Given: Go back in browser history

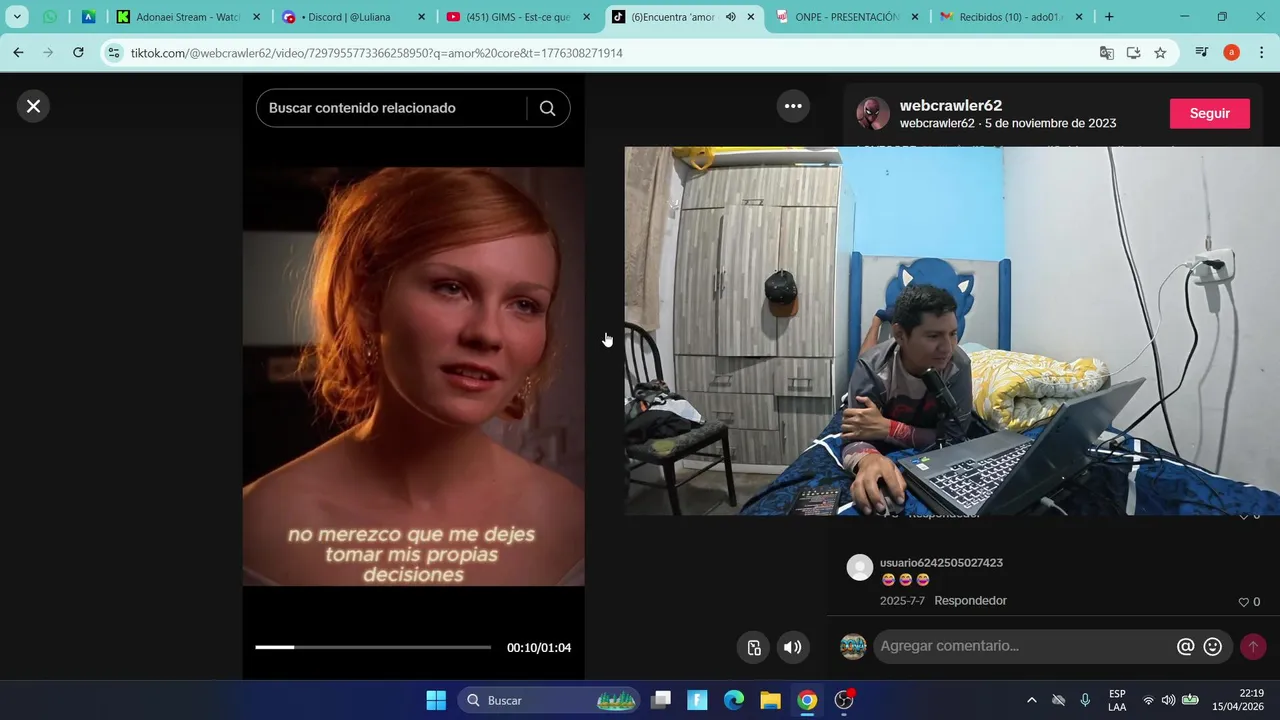Looking at the screenshot, I should (18, 53).
